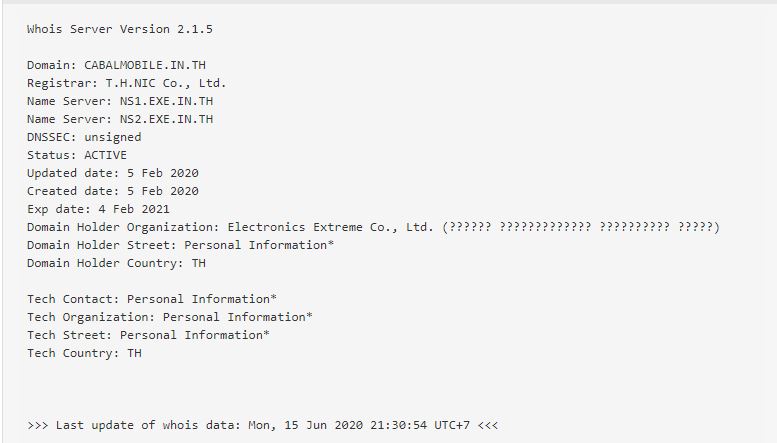Viewport: 777px width, 443px height.
Task: Click the Tech Organization line
Action: click(x=169, y=317)
